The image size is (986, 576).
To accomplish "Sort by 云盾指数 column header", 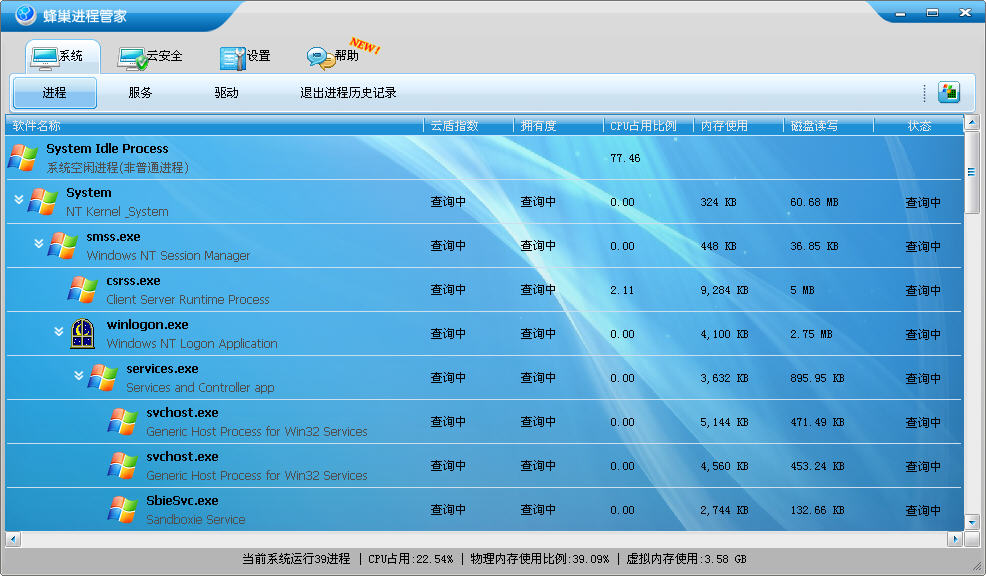I will (468, 126).
